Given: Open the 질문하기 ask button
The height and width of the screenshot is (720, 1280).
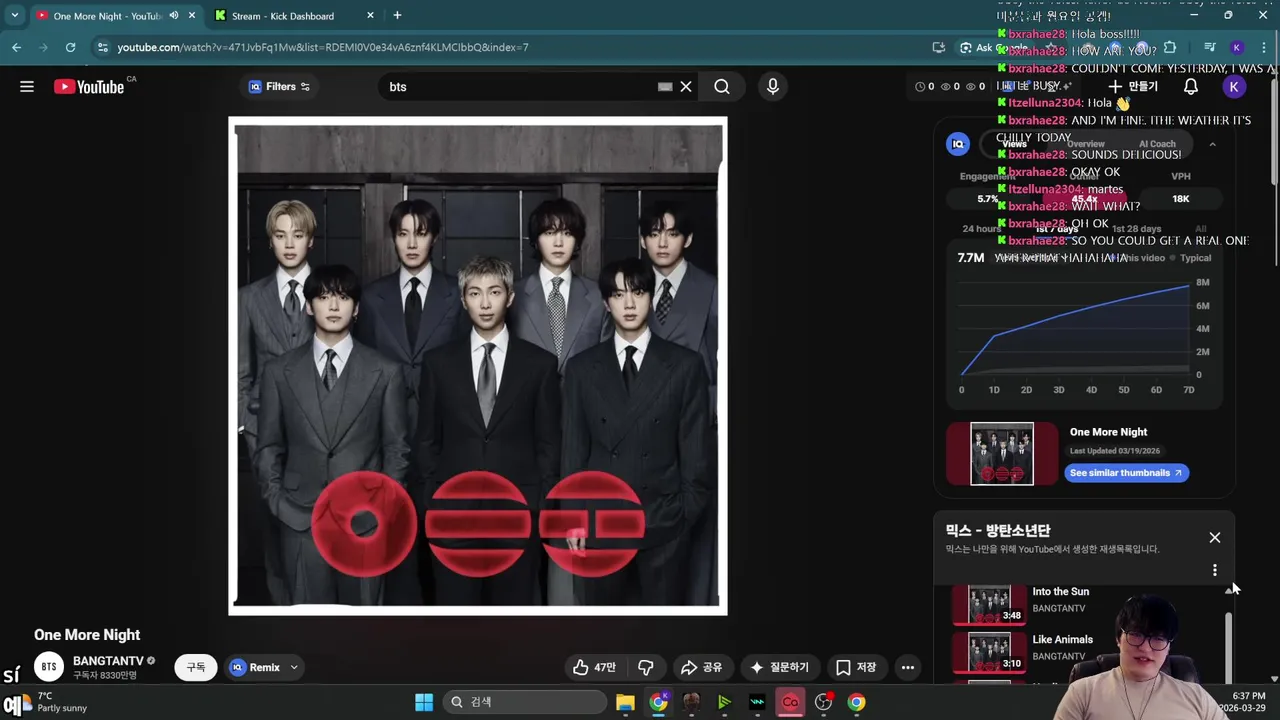Looking at the screenshot, I should coord(779,667).
